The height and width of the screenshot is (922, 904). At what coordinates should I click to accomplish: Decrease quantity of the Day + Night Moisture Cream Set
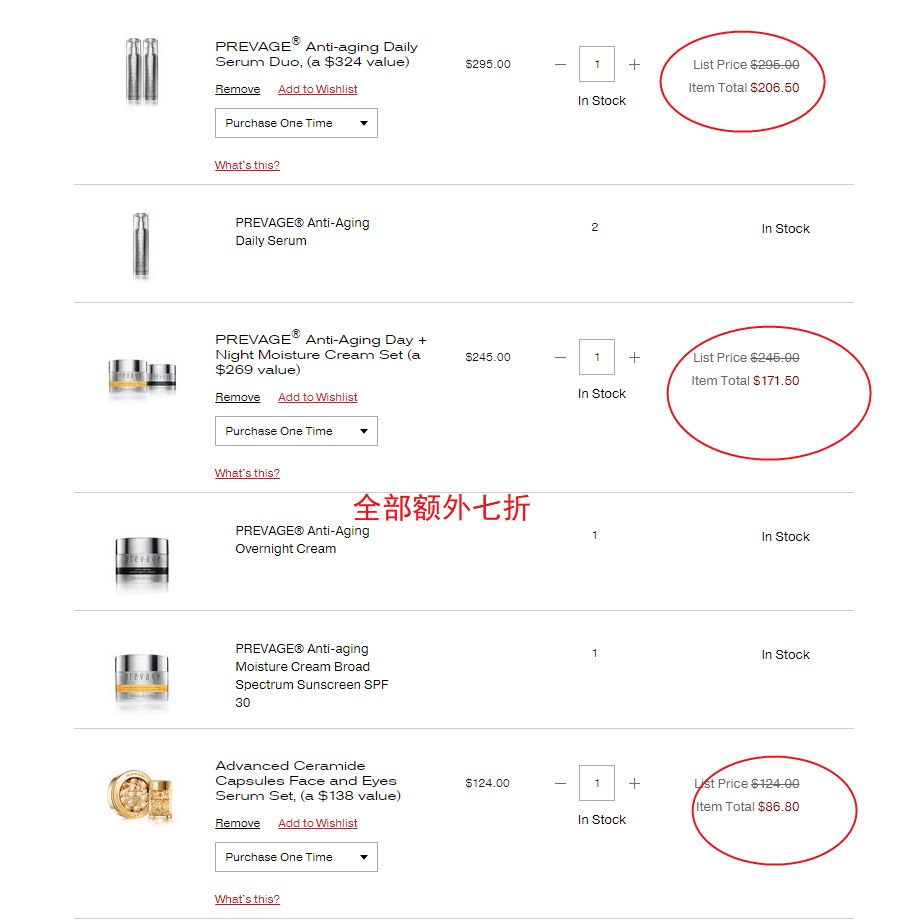click(x=561, y=357)
